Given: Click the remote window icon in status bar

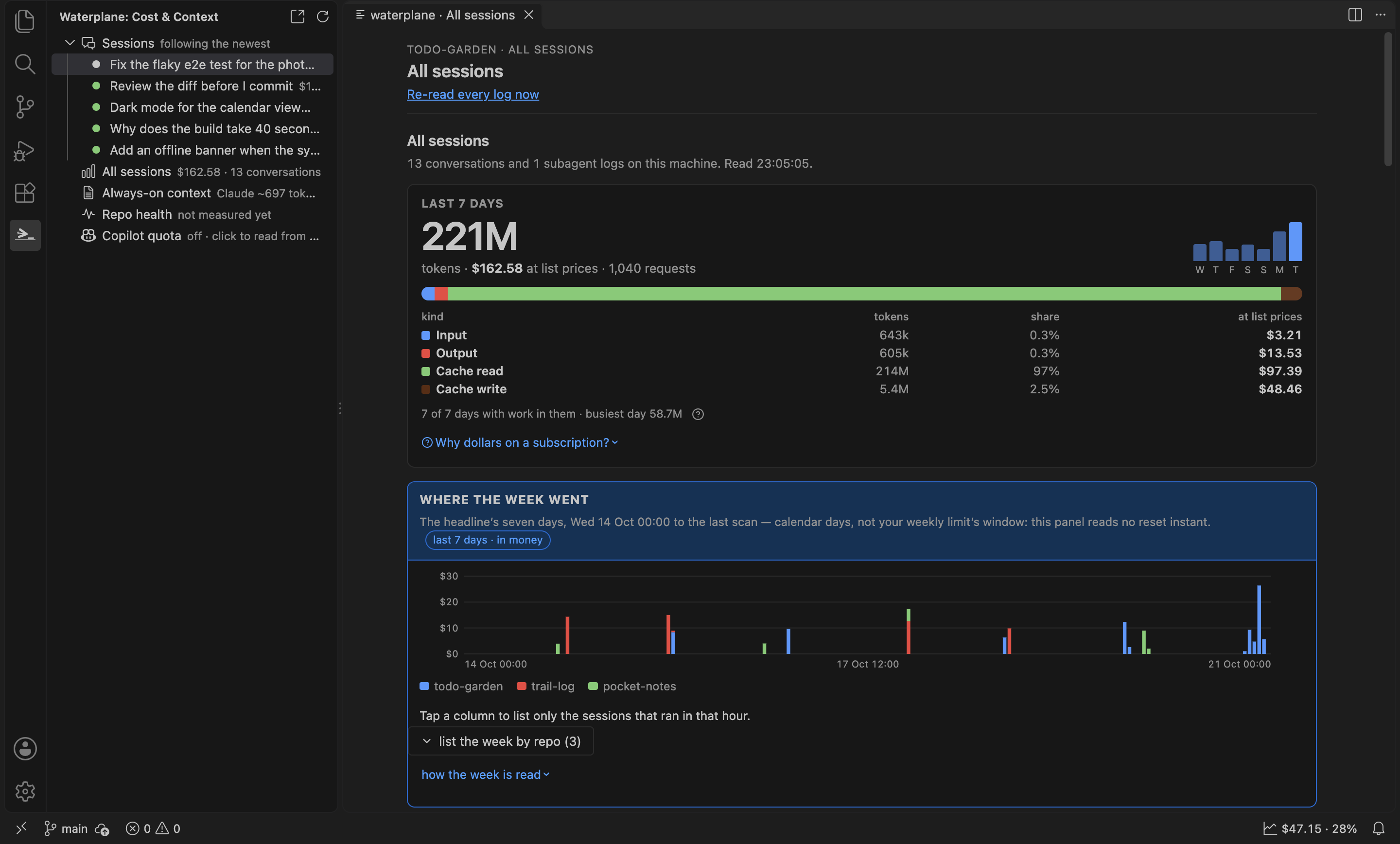Looking at the screenshot, I should (x=21, y=828).
